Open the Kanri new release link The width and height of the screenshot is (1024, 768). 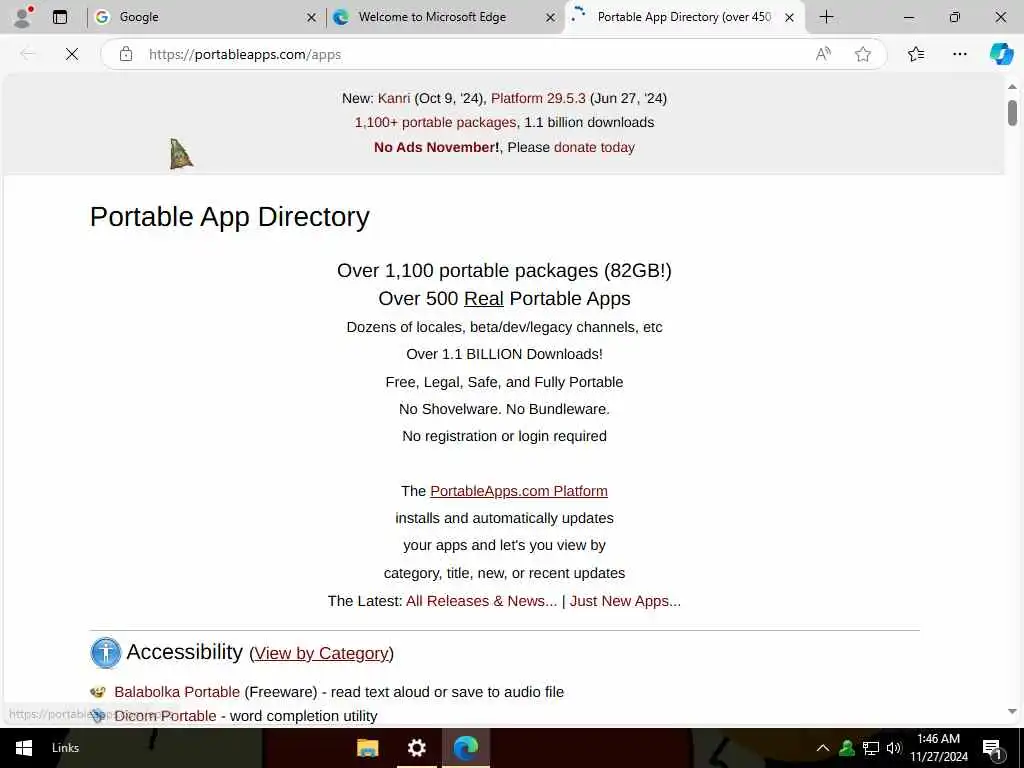click(394, 99)
